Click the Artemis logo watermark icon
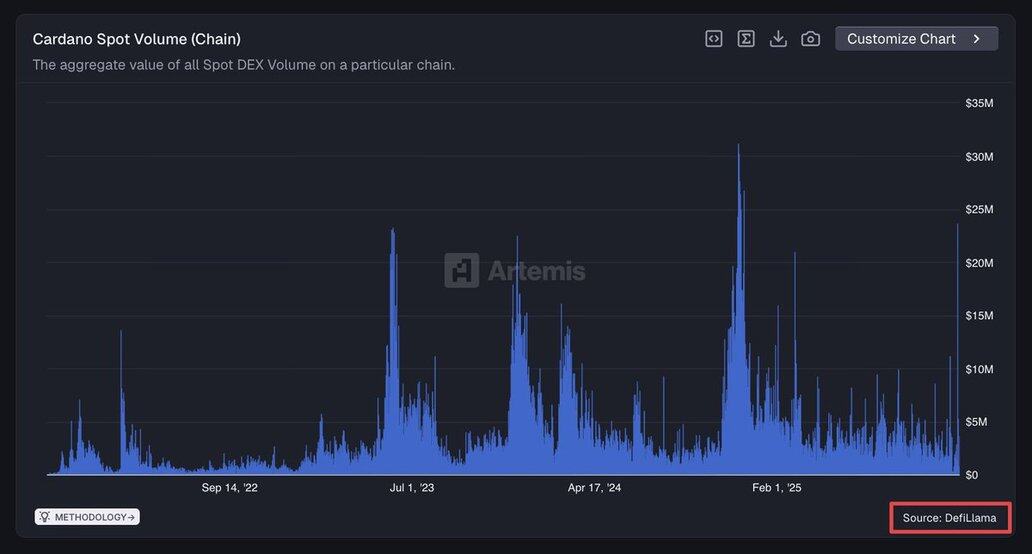 pyautogui.click(x=461, y=270)
